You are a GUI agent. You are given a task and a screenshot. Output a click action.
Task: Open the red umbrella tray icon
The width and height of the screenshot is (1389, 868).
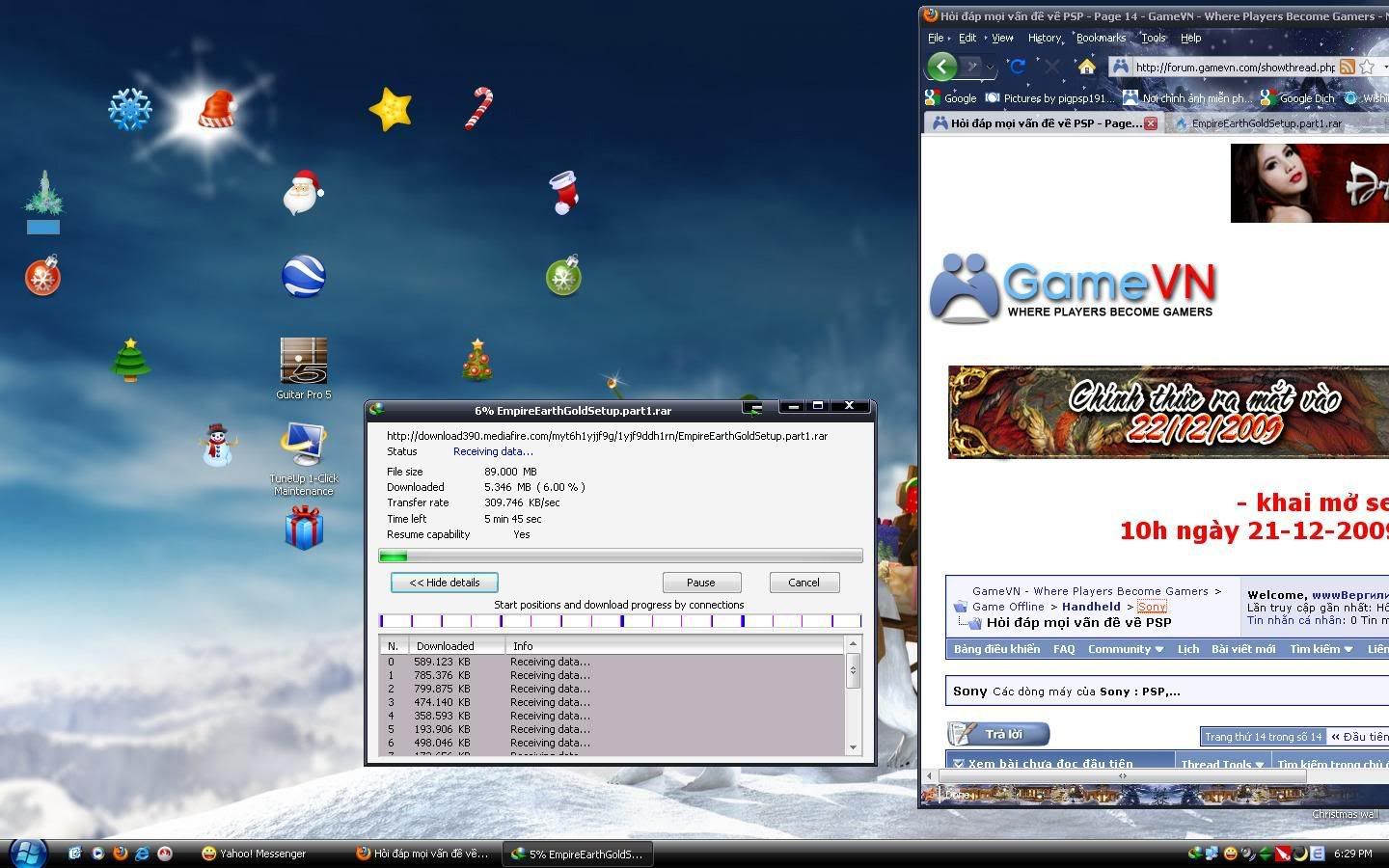1283,854
